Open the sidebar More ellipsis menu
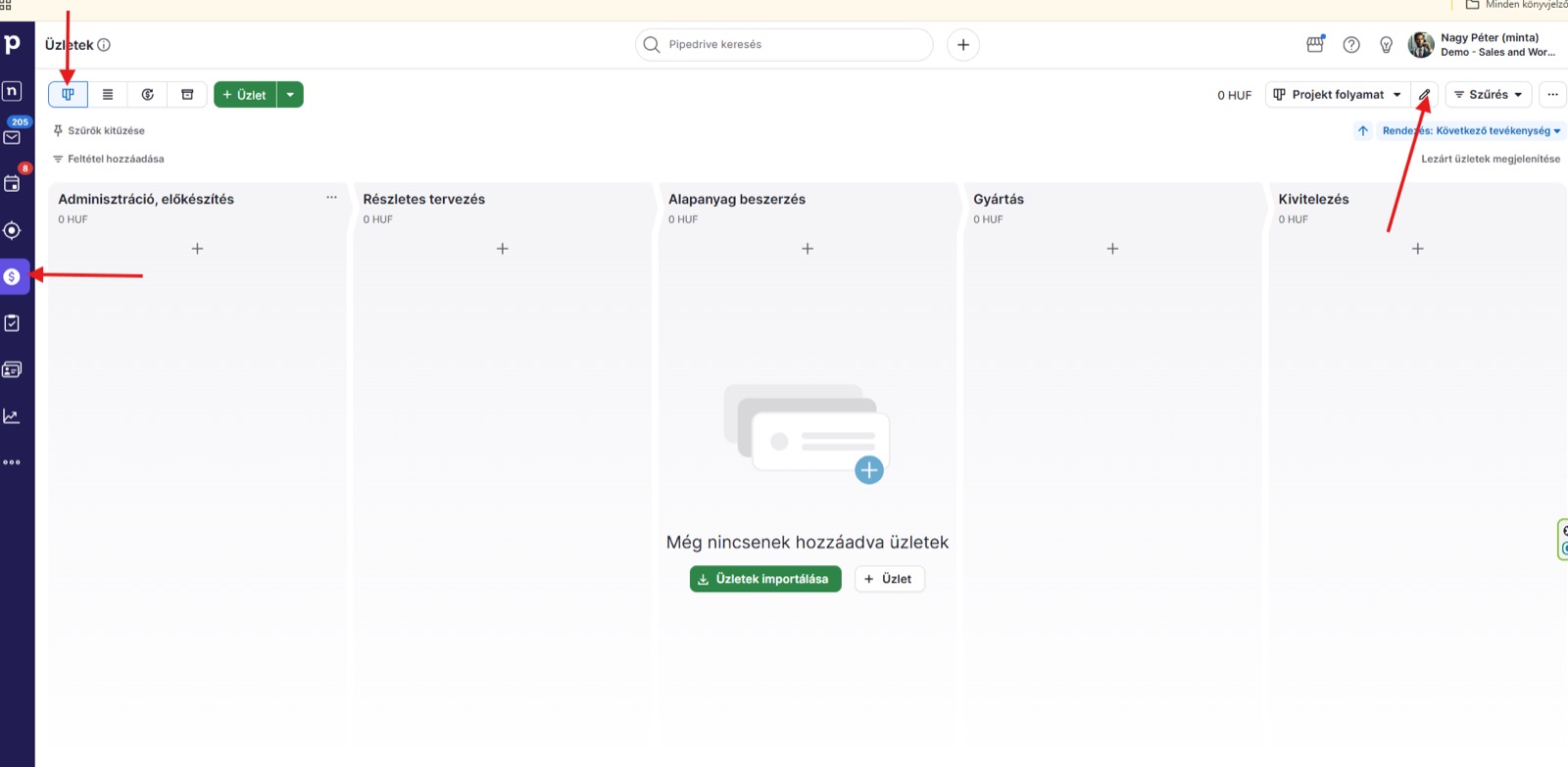Screen dimensions: 1568x767 point(13,462)
